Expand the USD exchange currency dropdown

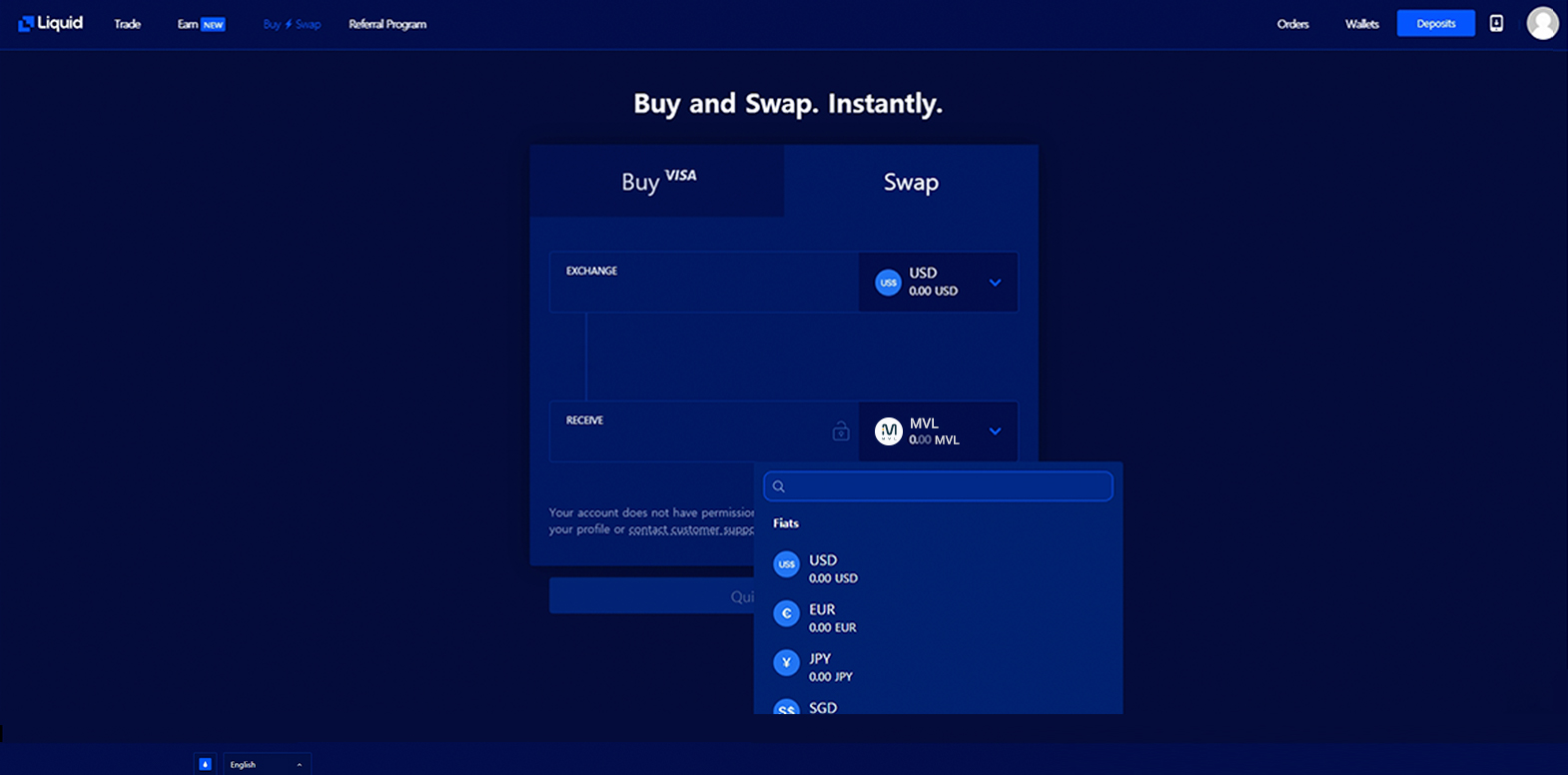[x=995, y=283]
